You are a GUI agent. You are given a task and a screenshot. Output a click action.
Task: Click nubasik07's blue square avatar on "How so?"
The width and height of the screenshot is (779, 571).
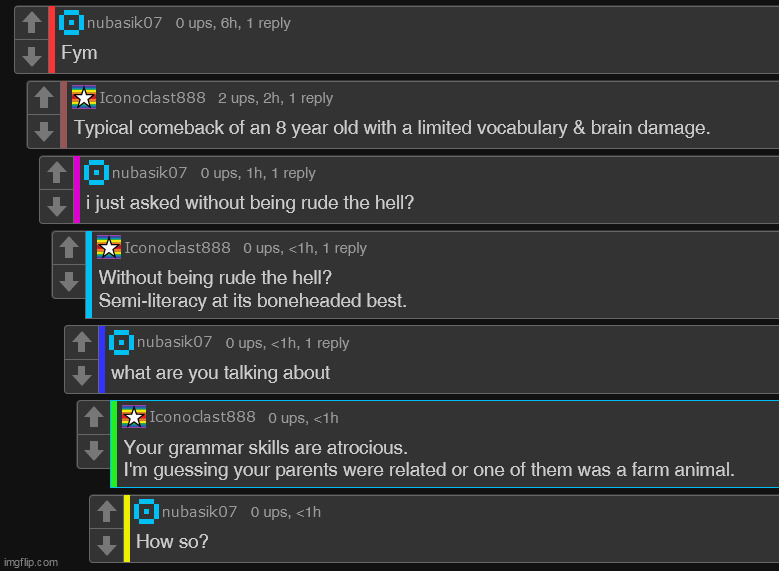click(x=146, y=511)
